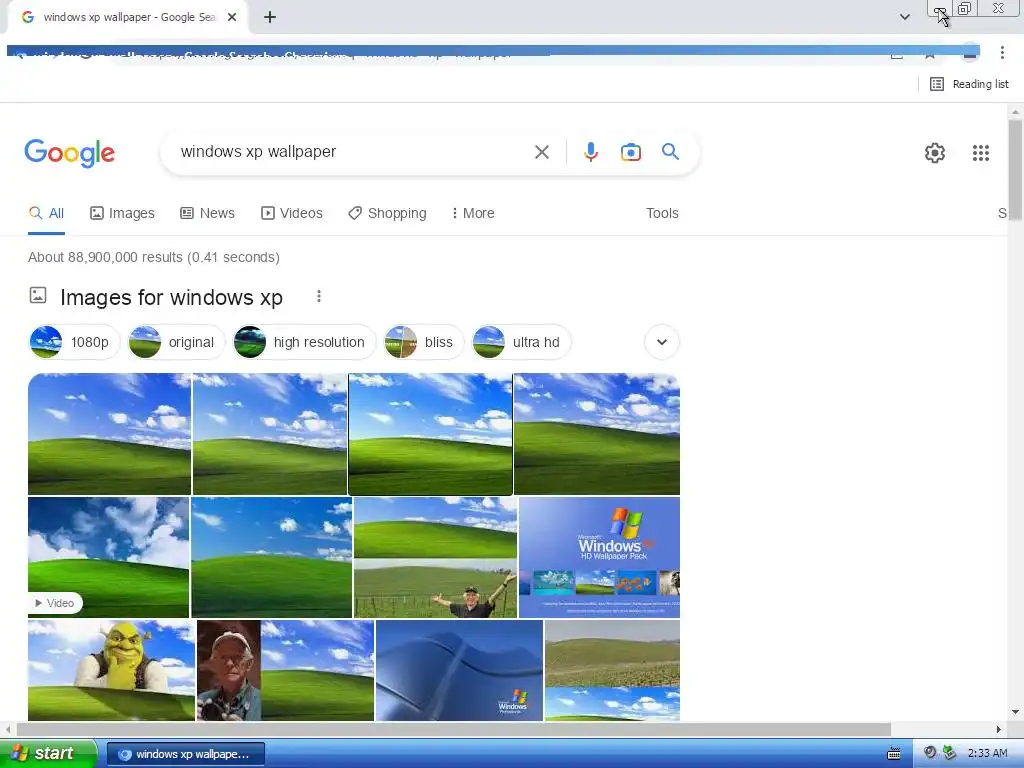Expand more image filter chips
The image size is (1024, 768).
pos(662,342)
